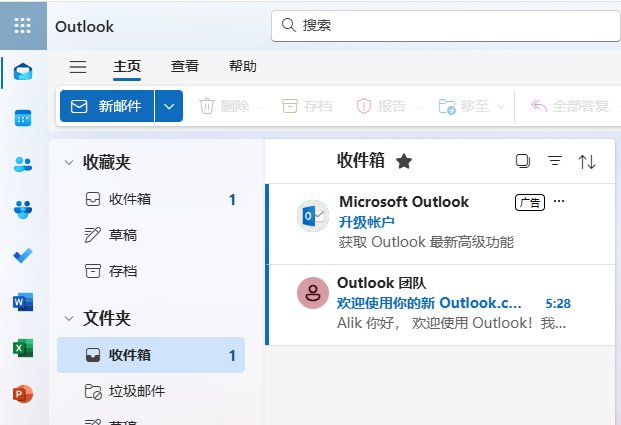Click the Outlook 团队 sender avatar
The image size is (621, 425).
point(313,293)
